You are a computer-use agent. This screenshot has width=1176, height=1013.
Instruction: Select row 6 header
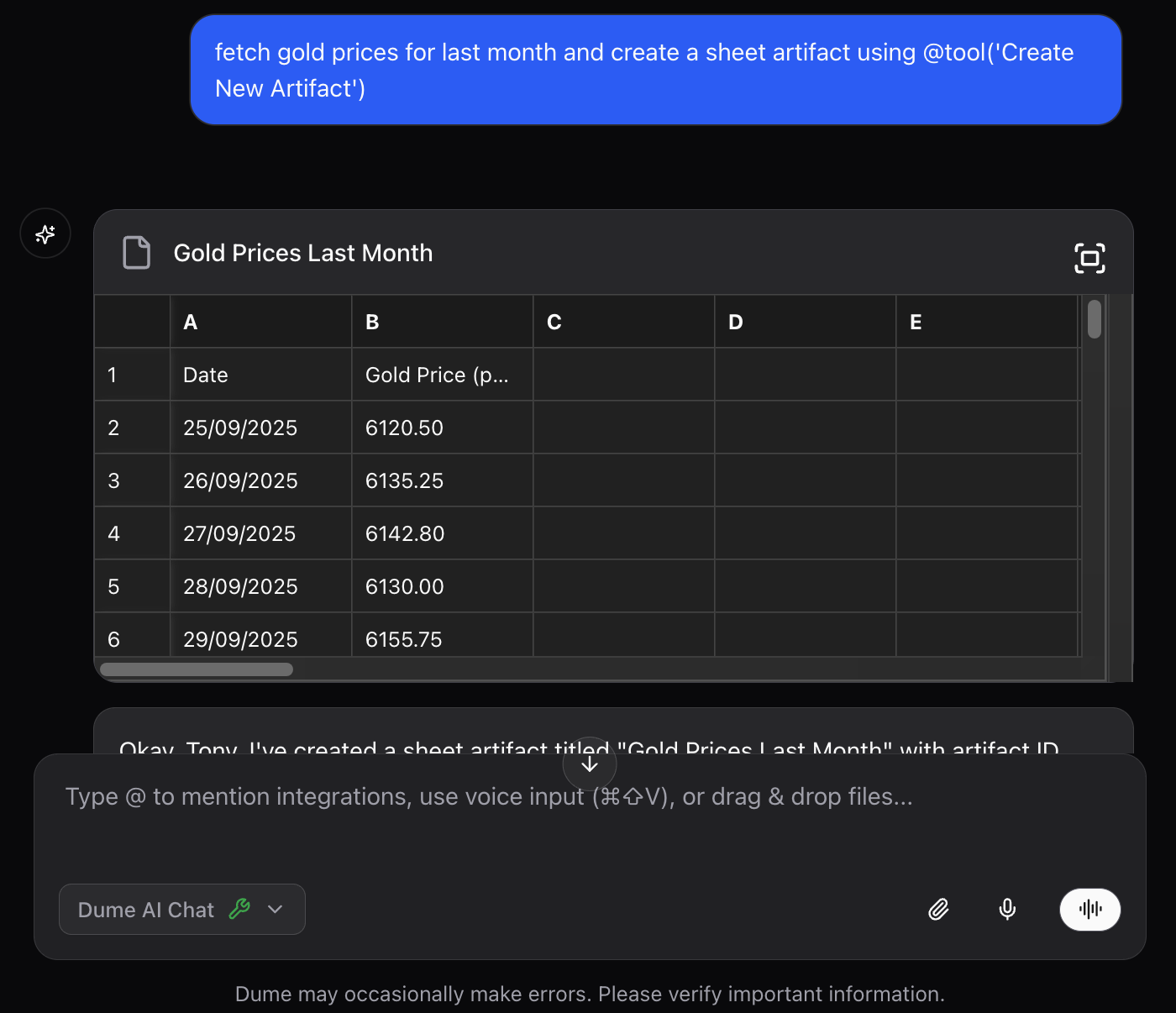132,635
